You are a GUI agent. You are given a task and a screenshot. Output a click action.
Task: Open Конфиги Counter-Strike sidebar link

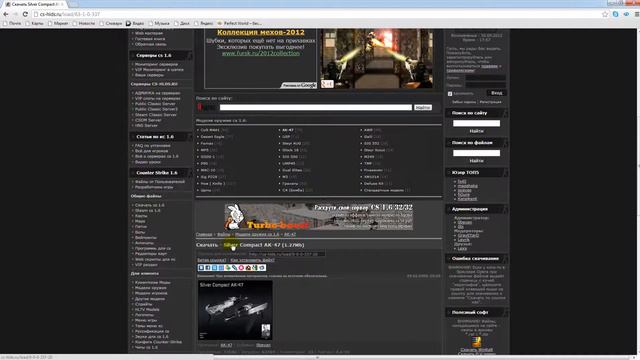pyautogui.click(x=158, y=342)
